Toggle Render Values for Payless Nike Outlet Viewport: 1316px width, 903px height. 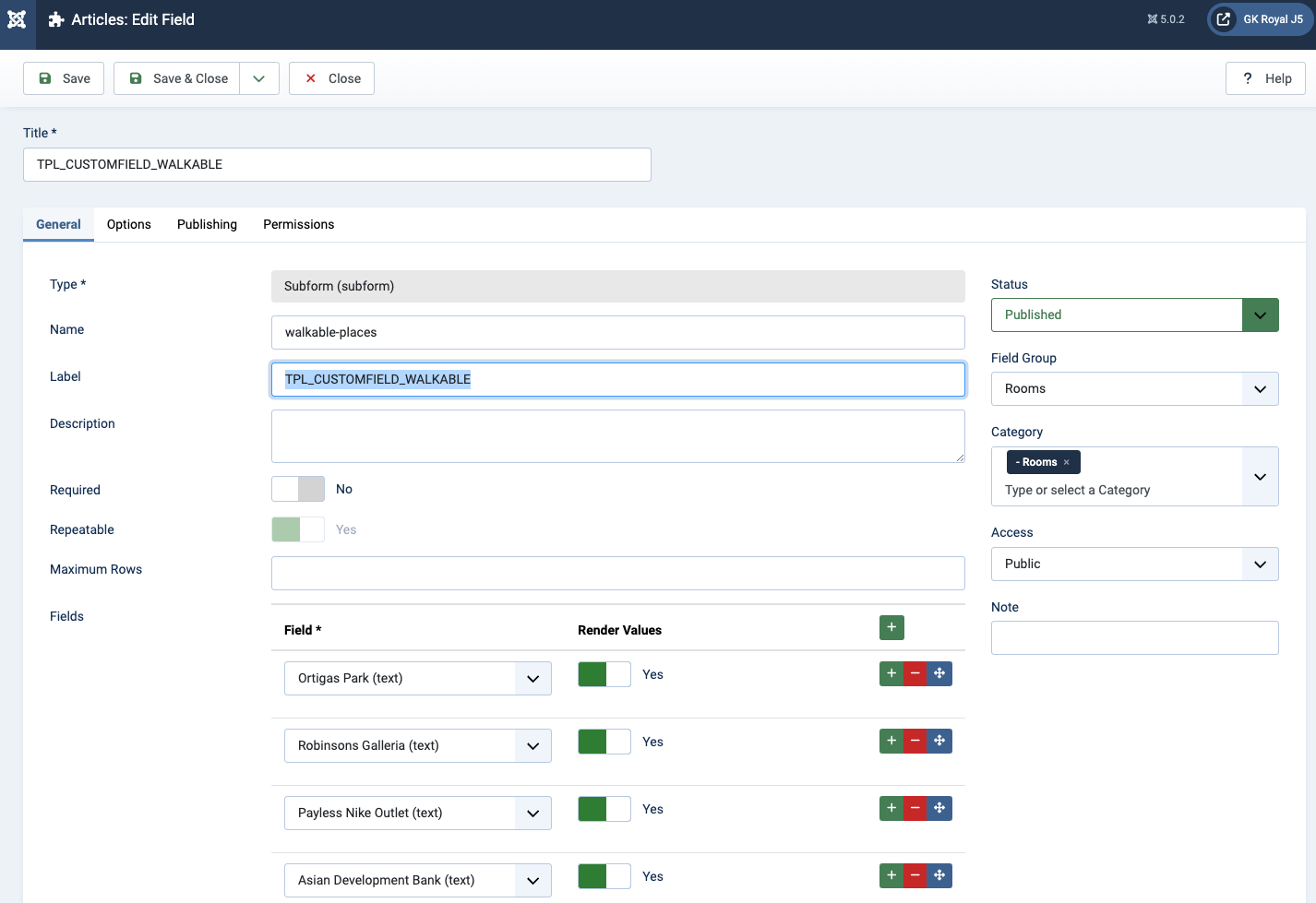[x=604, y=809]
